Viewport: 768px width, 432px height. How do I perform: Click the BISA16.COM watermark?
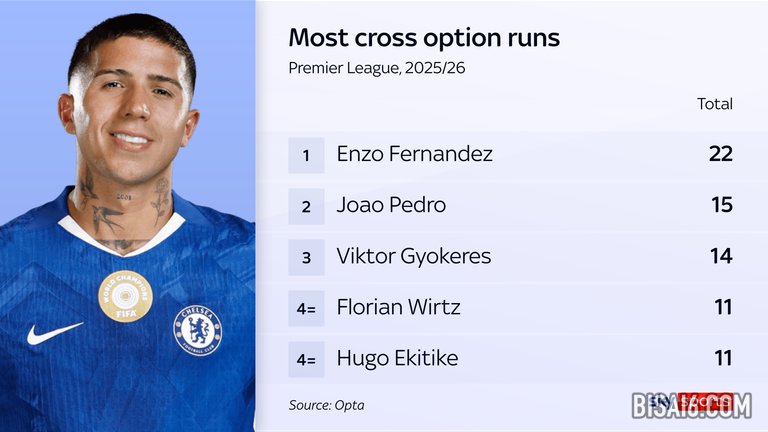click(x=690, y=406)
